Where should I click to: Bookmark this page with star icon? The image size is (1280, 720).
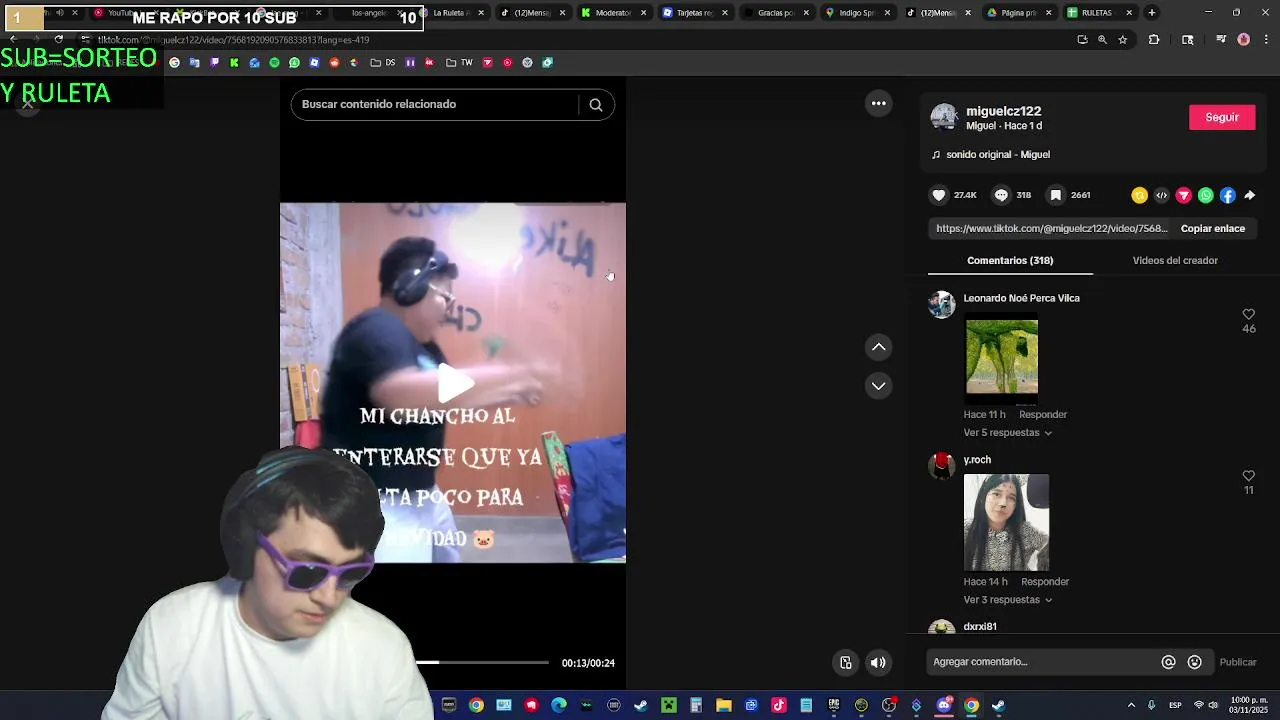[x=1122, y=40]
